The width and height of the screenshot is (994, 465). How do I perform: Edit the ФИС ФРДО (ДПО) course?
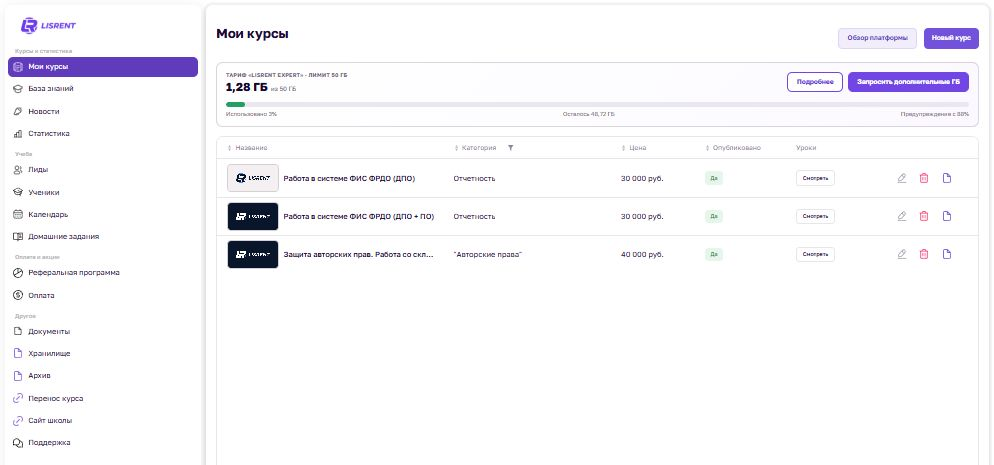pyautogui.click(x=902, y=179)
